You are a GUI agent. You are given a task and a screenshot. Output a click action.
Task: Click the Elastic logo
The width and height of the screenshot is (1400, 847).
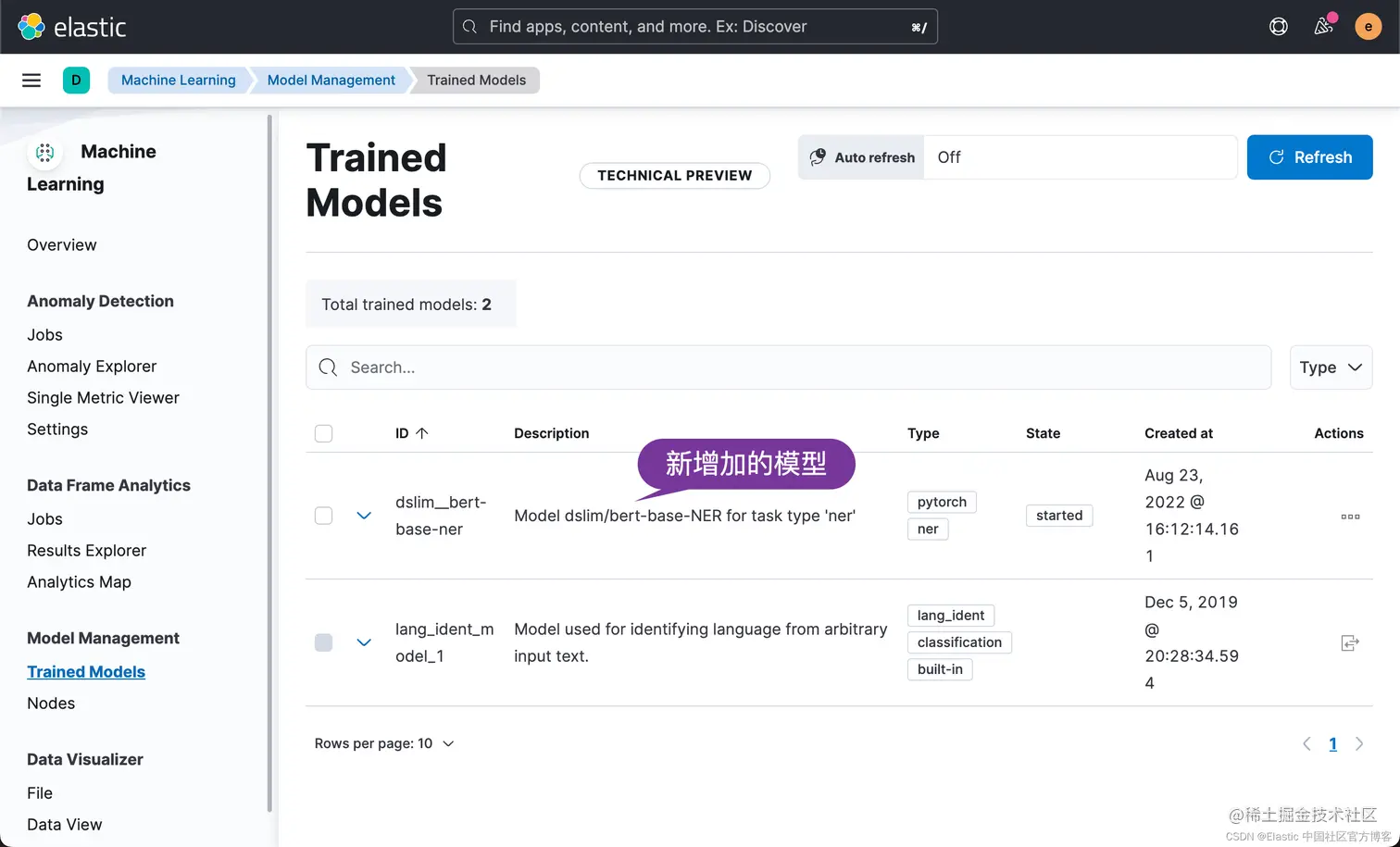[71, 27]
